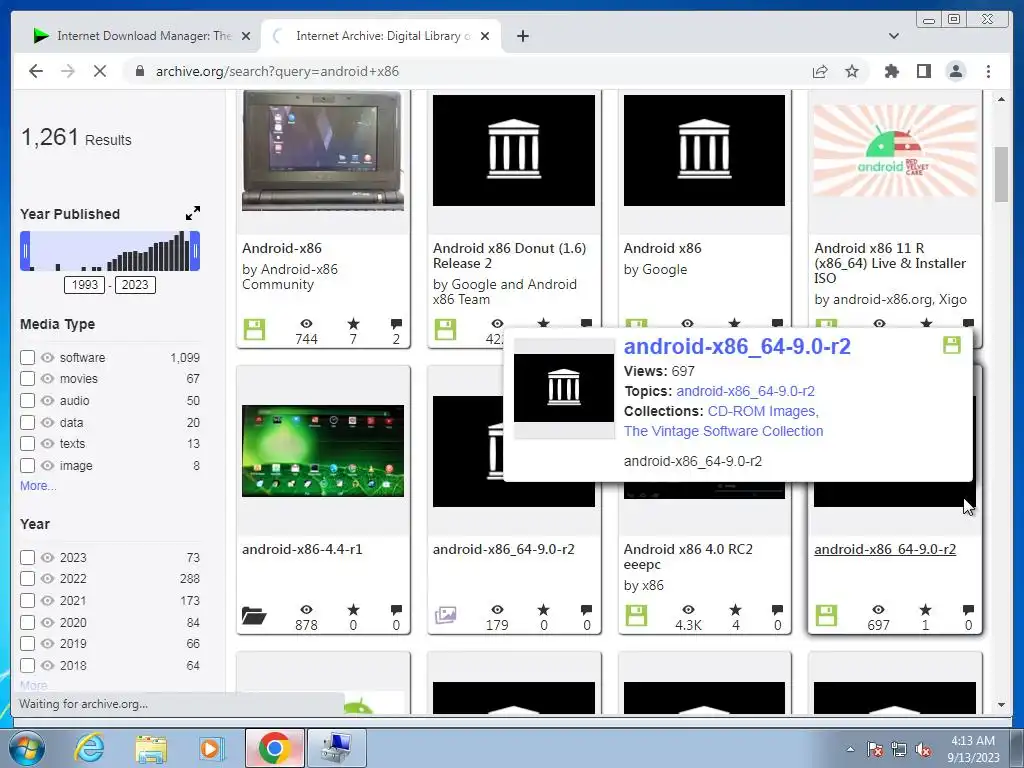
Task: Click right handle of year range slider
Action: [x=195, y=251]
